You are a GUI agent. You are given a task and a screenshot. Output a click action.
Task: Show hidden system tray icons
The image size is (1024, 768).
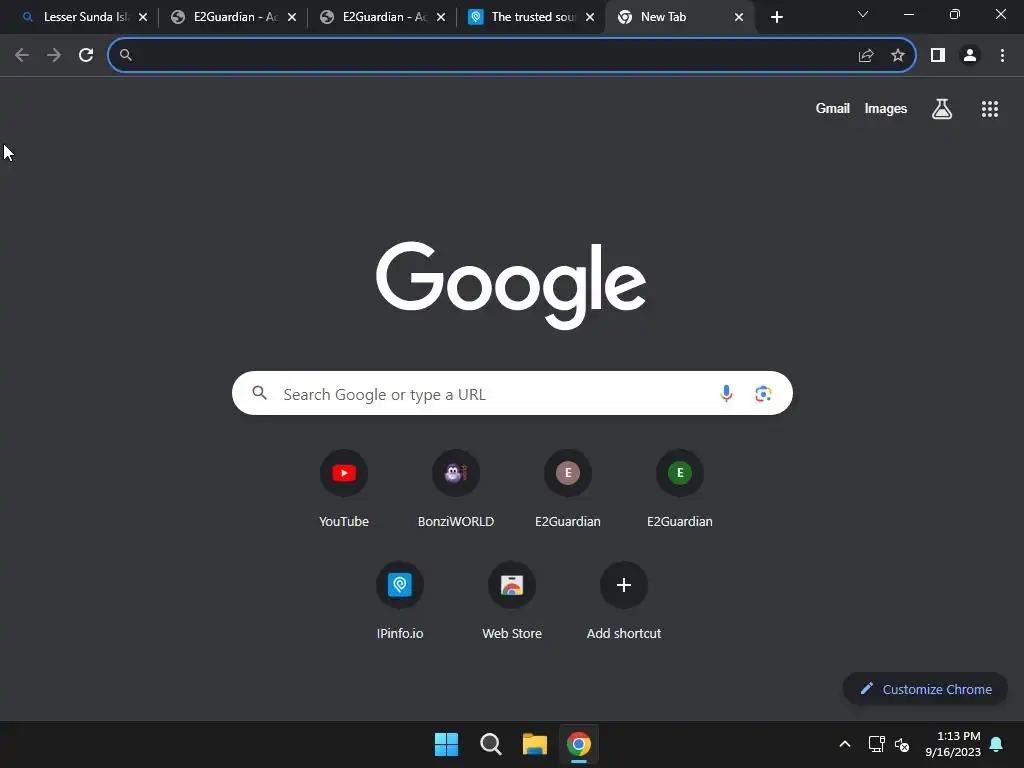click(844, 744)
